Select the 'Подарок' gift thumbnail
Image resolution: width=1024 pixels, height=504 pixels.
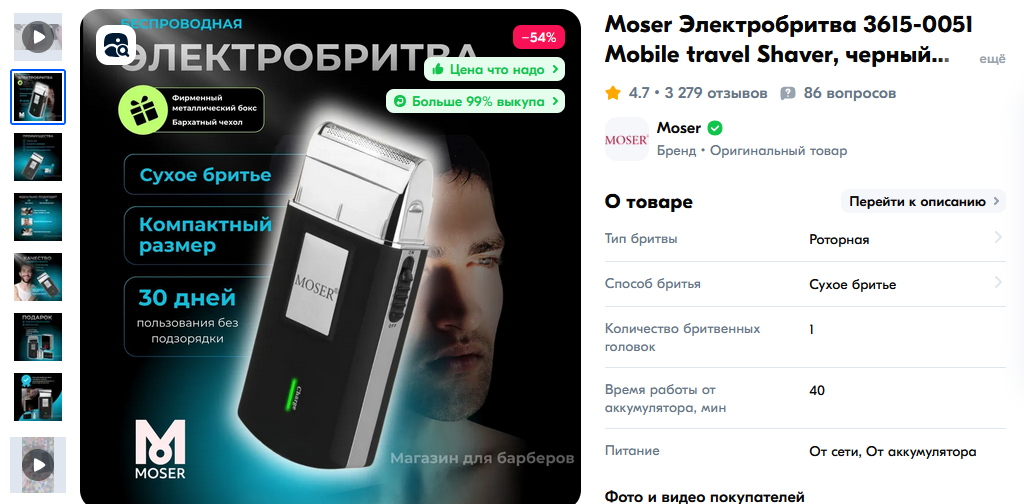coord(39,337)
